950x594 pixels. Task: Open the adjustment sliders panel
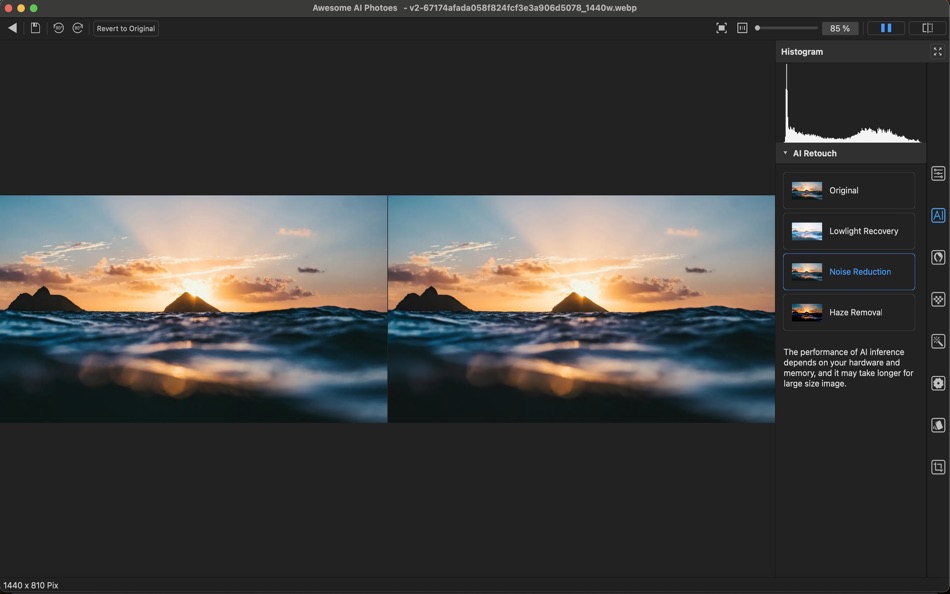[x=938, y=174]
